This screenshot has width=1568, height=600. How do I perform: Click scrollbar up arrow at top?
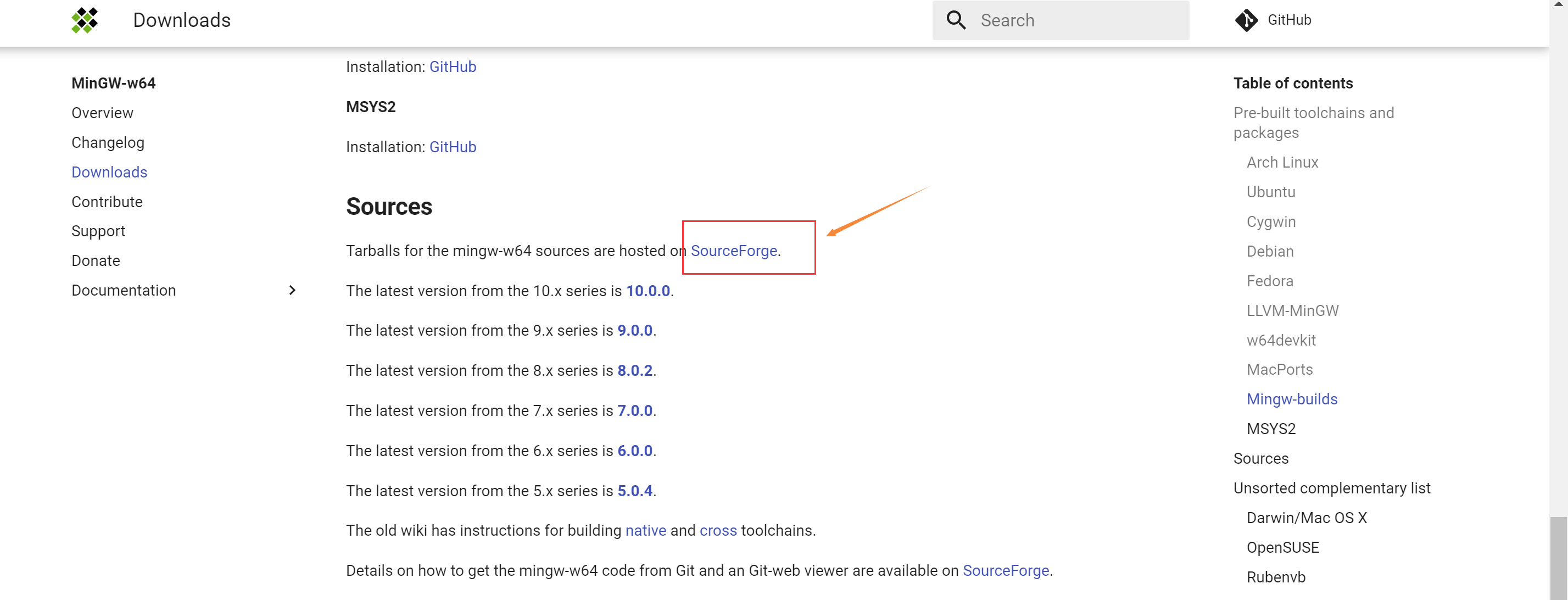tap(1558, 4)
